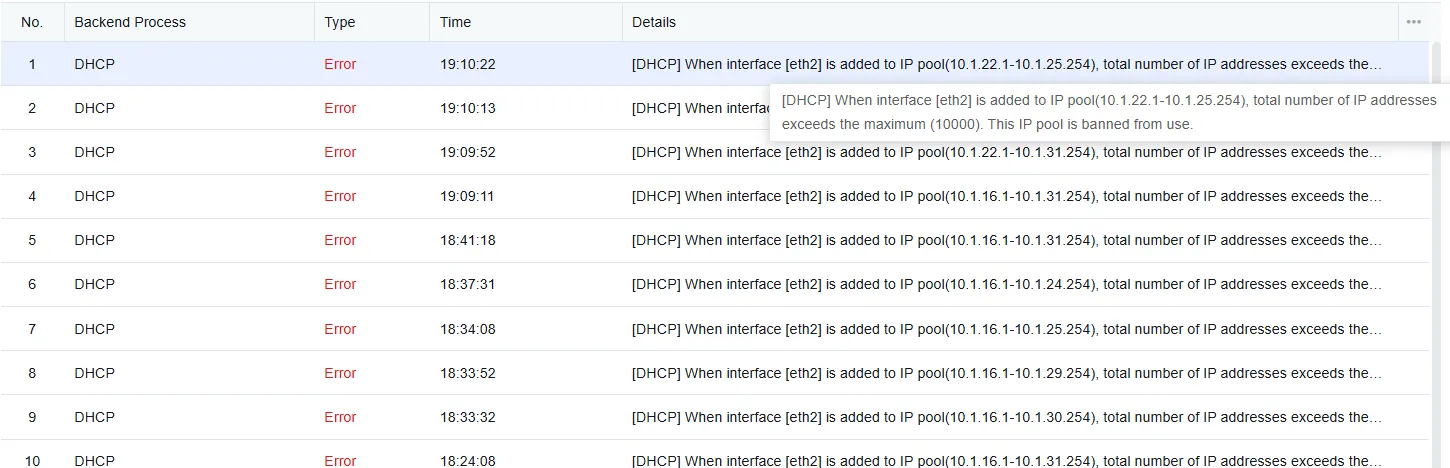Click the Error type in row 8

pyautogui.click(x=340, y=373)
